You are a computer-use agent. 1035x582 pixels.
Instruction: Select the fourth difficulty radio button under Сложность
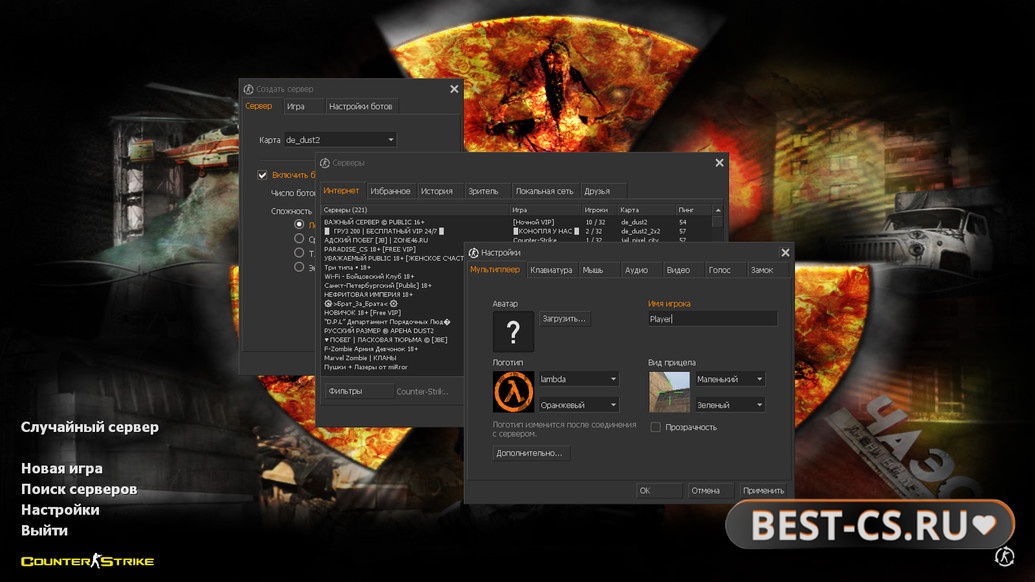pos(299,267)
